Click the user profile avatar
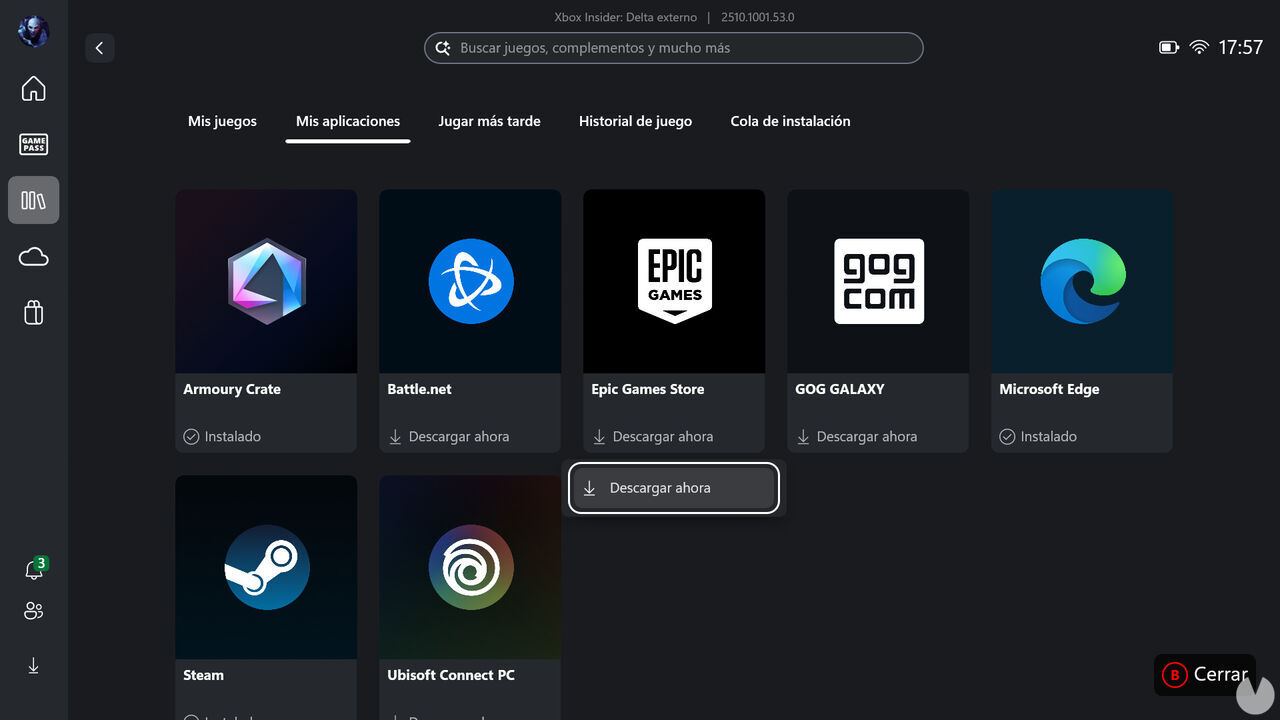Viewport: 1280px width, 720px height. pyautogui.click(x=33, y=31)
